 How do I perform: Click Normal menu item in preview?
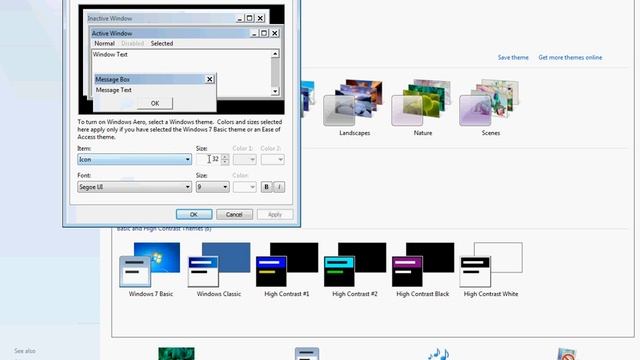click(x=104, y=43)
